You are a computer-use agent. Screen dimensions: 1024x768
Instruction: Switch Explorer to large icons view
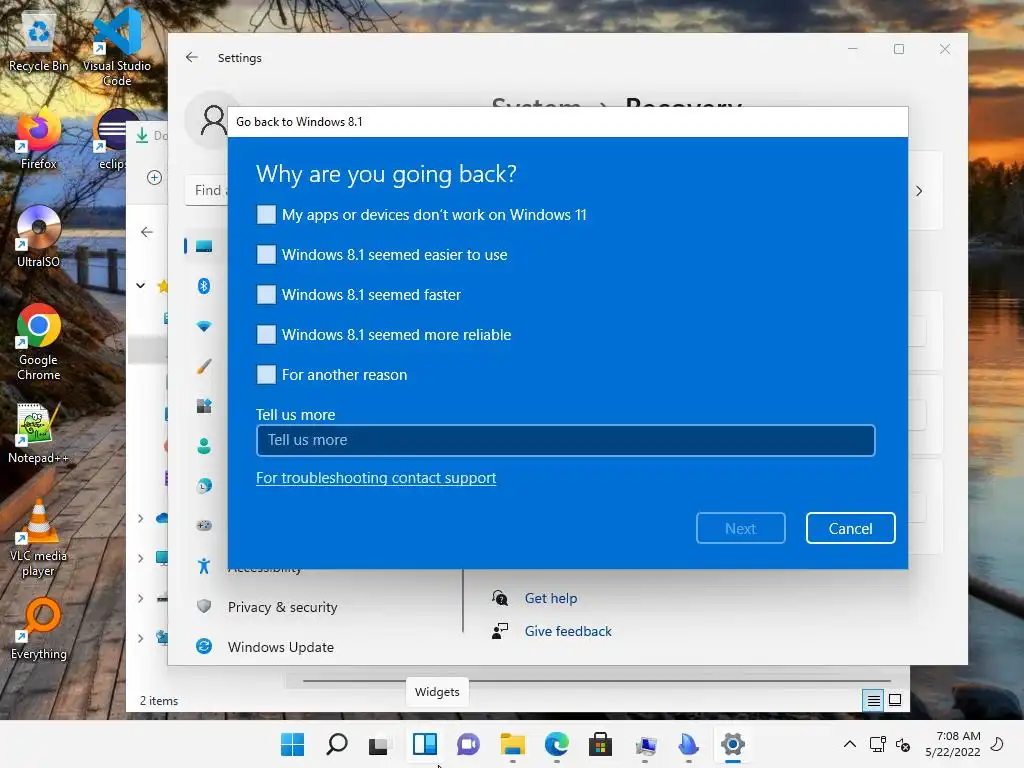(895, 701)
